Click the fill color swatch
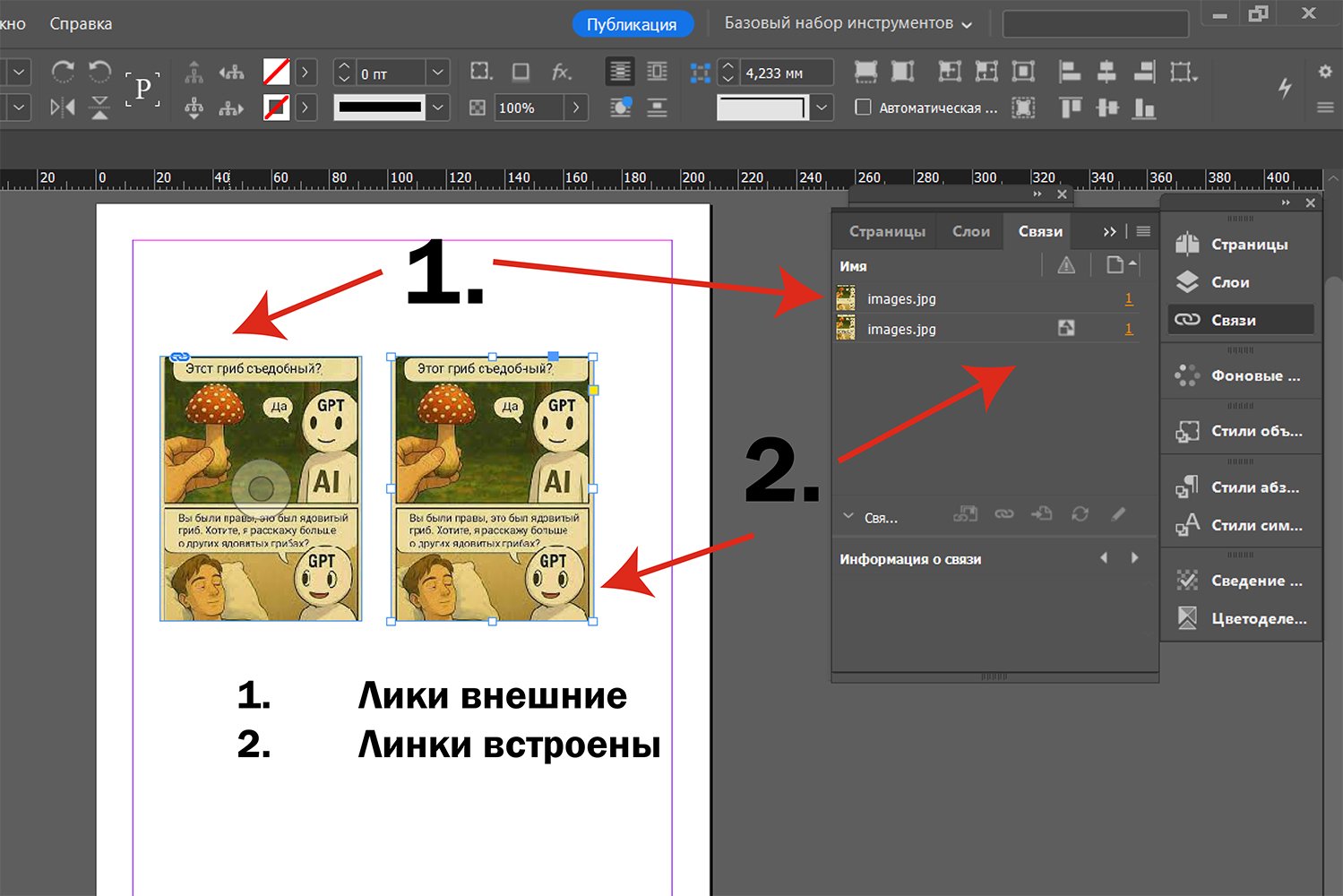This screenshot has height=896, width=1343. click(x=276, y=72)
